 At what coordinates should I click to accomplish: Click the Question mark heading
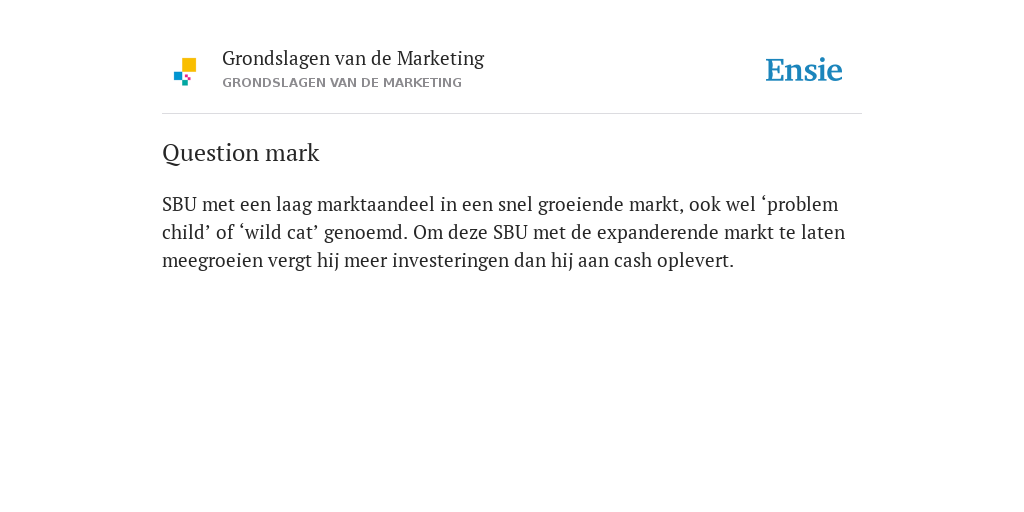coord(240,153)
